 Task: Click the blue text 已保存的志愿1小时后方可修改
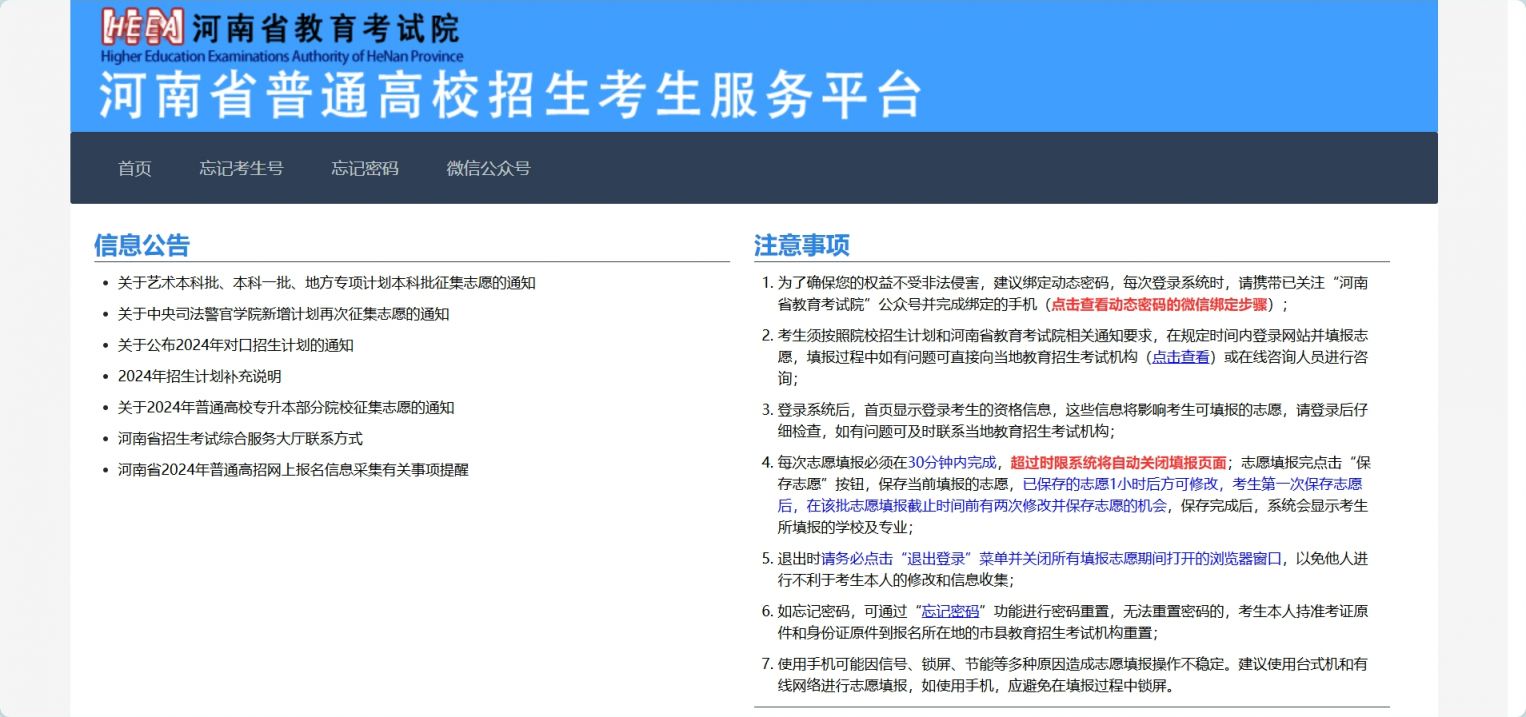click(x=1121, y=484)
